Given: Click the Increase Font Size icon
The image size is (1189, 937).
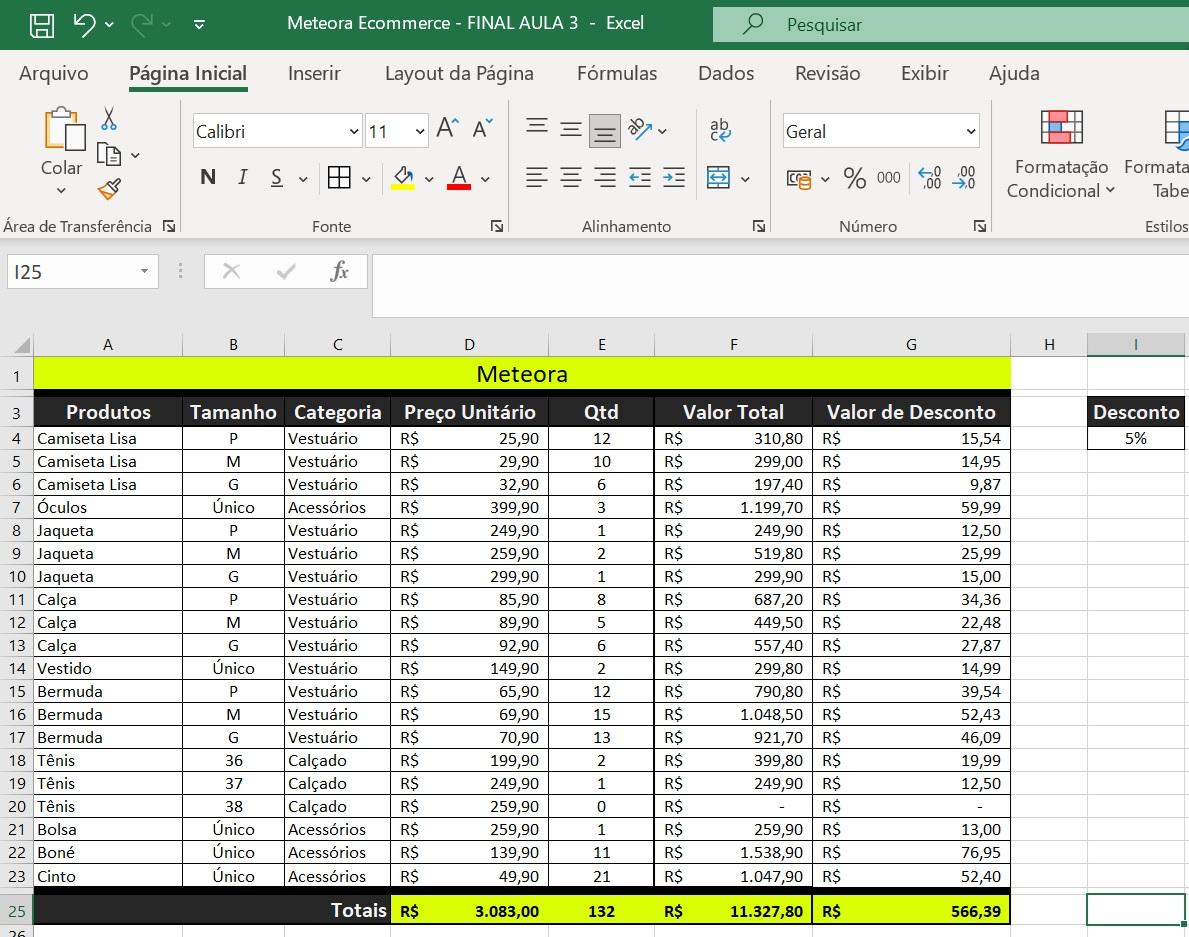Looking at the screenshot, I should [447, 129].
